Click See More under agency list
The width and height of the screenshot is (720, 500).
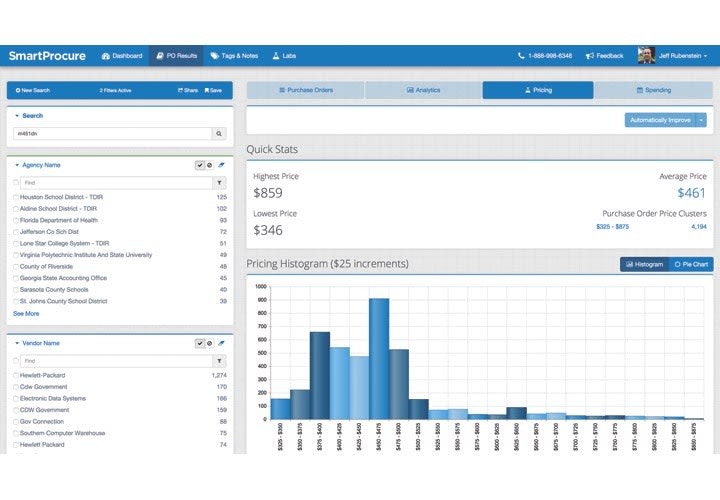pyautogui.click(x=26, y=313)
